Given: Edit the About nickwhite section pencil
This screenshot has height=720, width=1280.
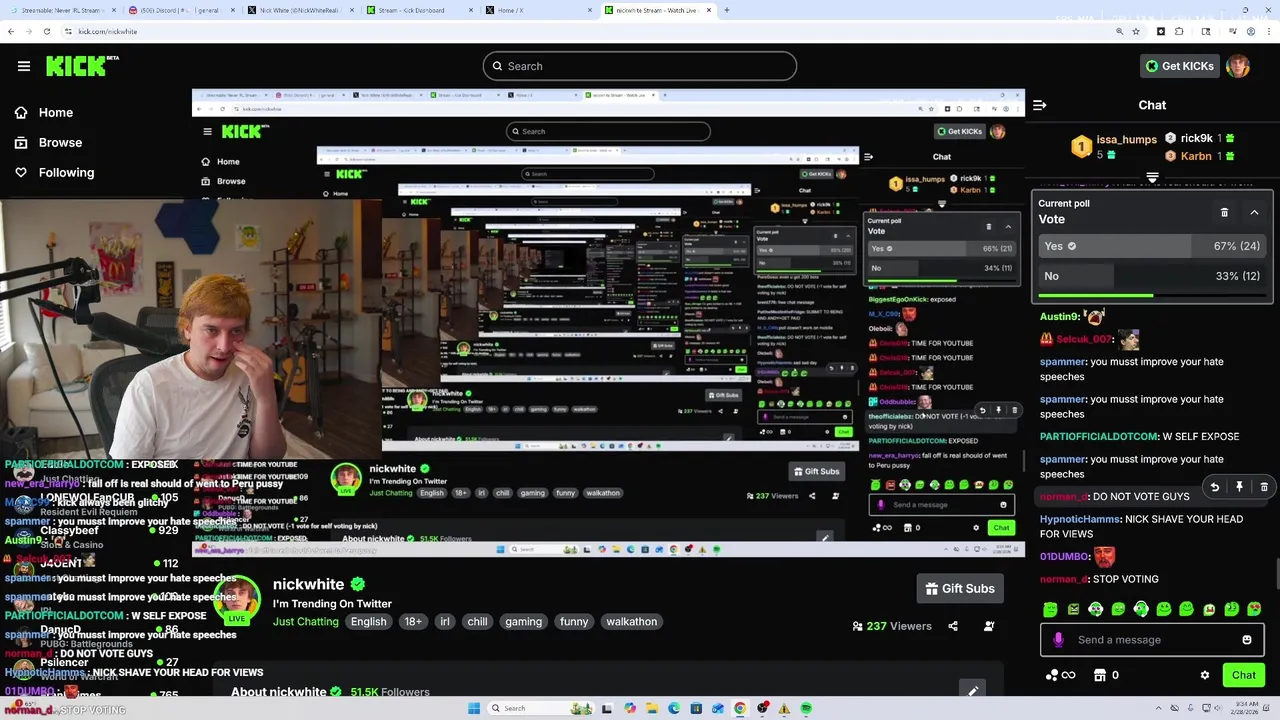Looking at the screenshot, I should pyautogui.click(x=971, y=691).
